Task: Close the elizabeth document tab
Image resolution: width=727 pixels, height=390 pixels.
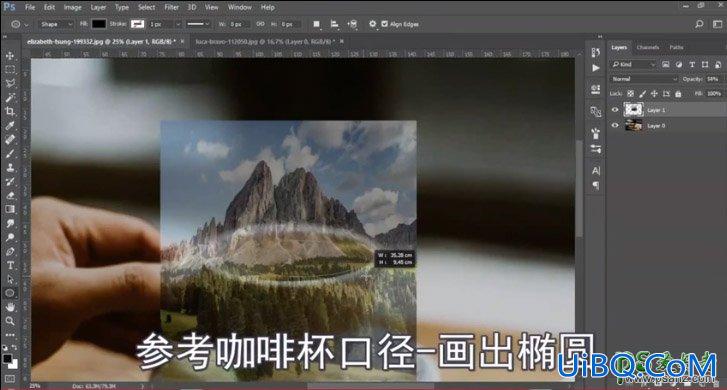Action: tap(182, 41)
